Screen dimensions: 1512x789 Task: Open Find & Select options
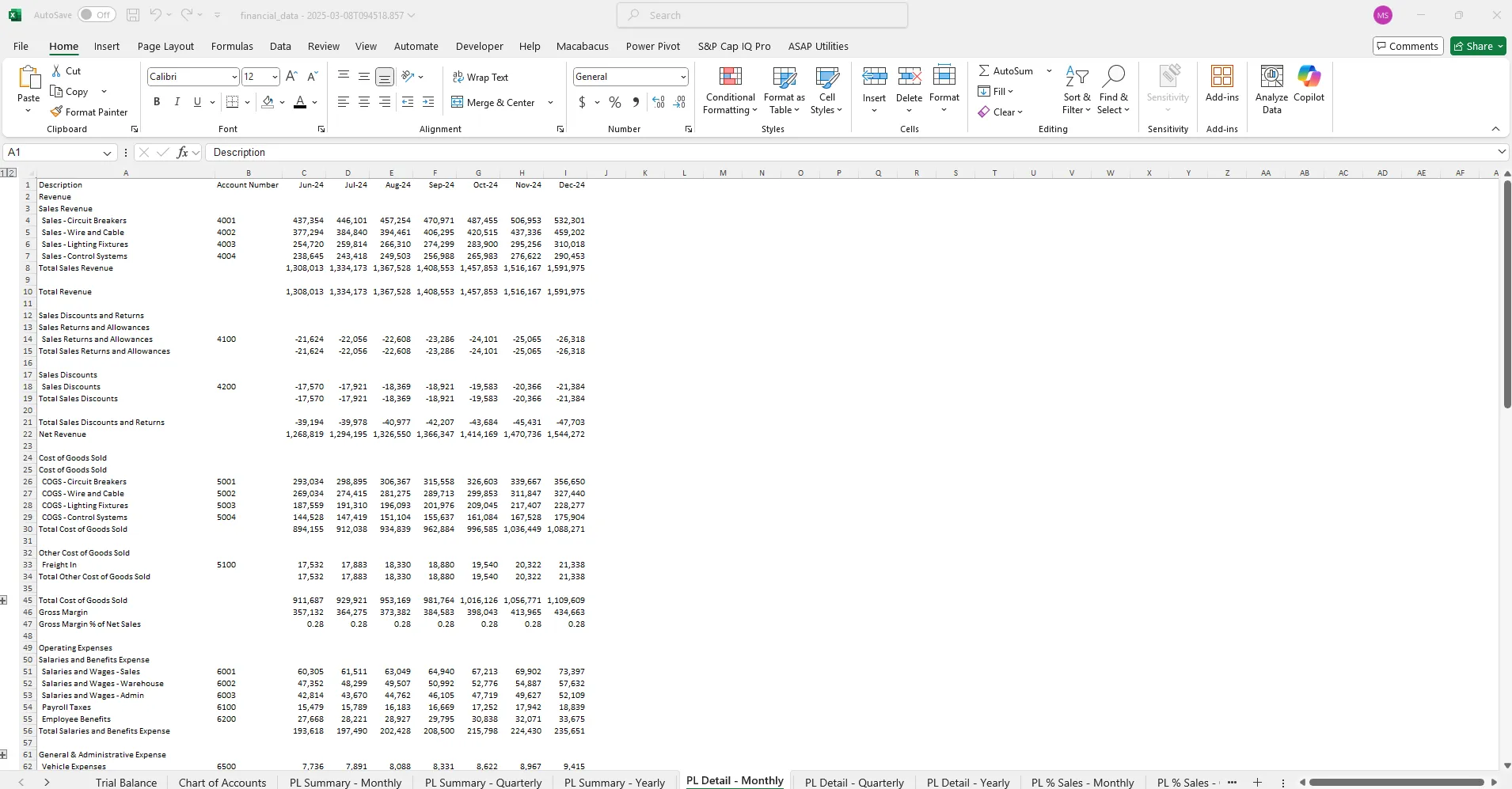(1113, 89)
